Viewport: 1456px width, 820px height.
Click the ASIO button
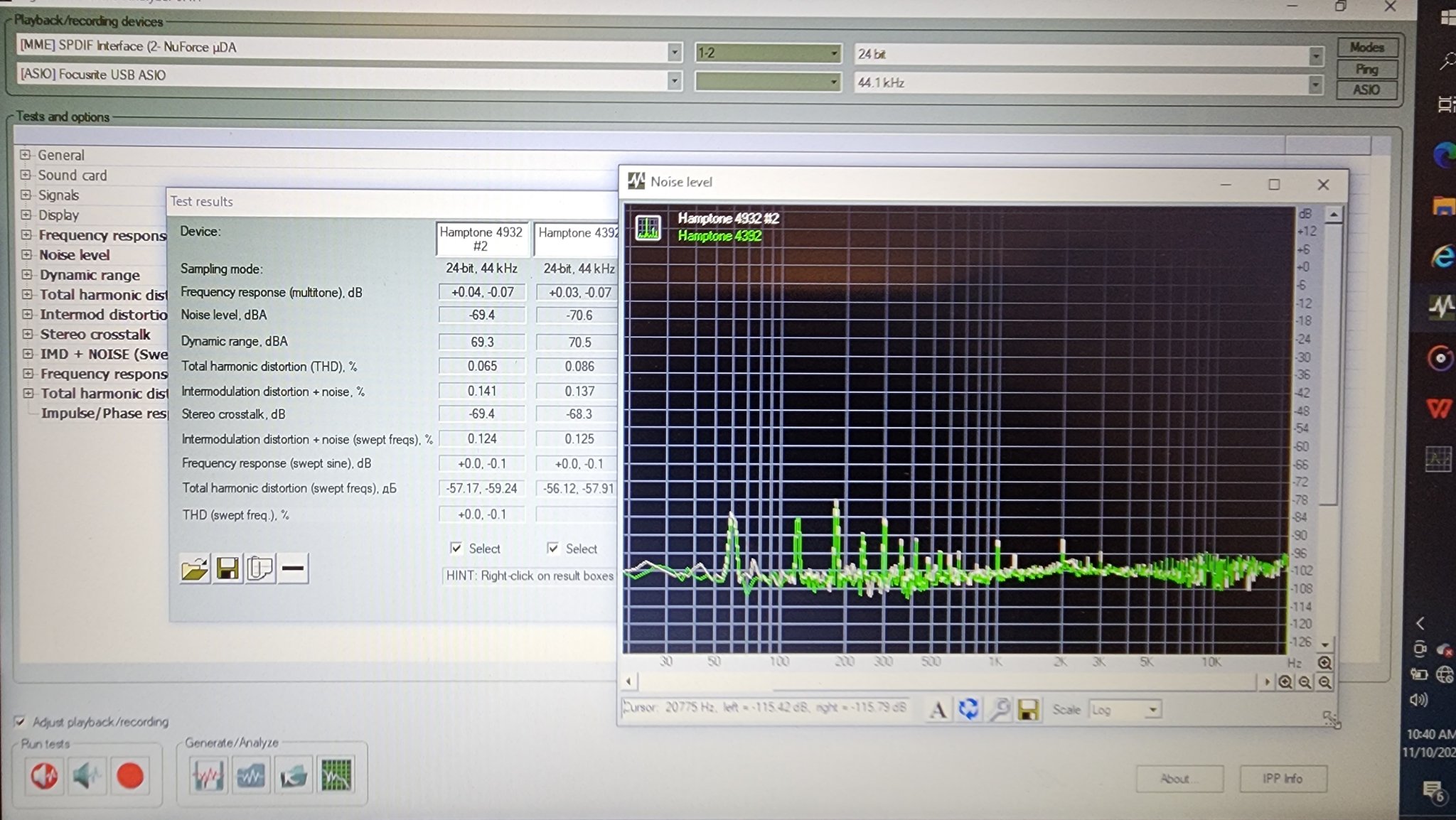[1366, 90]
